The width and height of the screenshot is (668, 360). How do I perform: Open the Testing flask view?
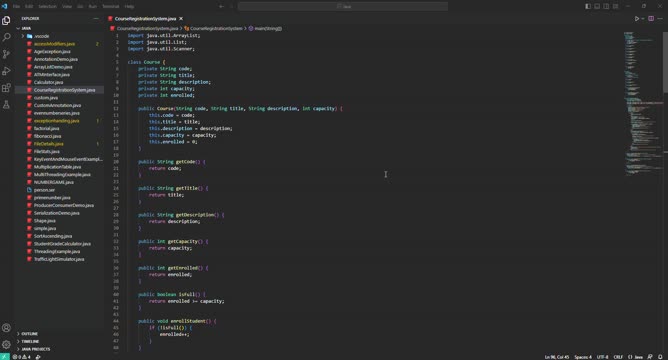click(6, 104)
